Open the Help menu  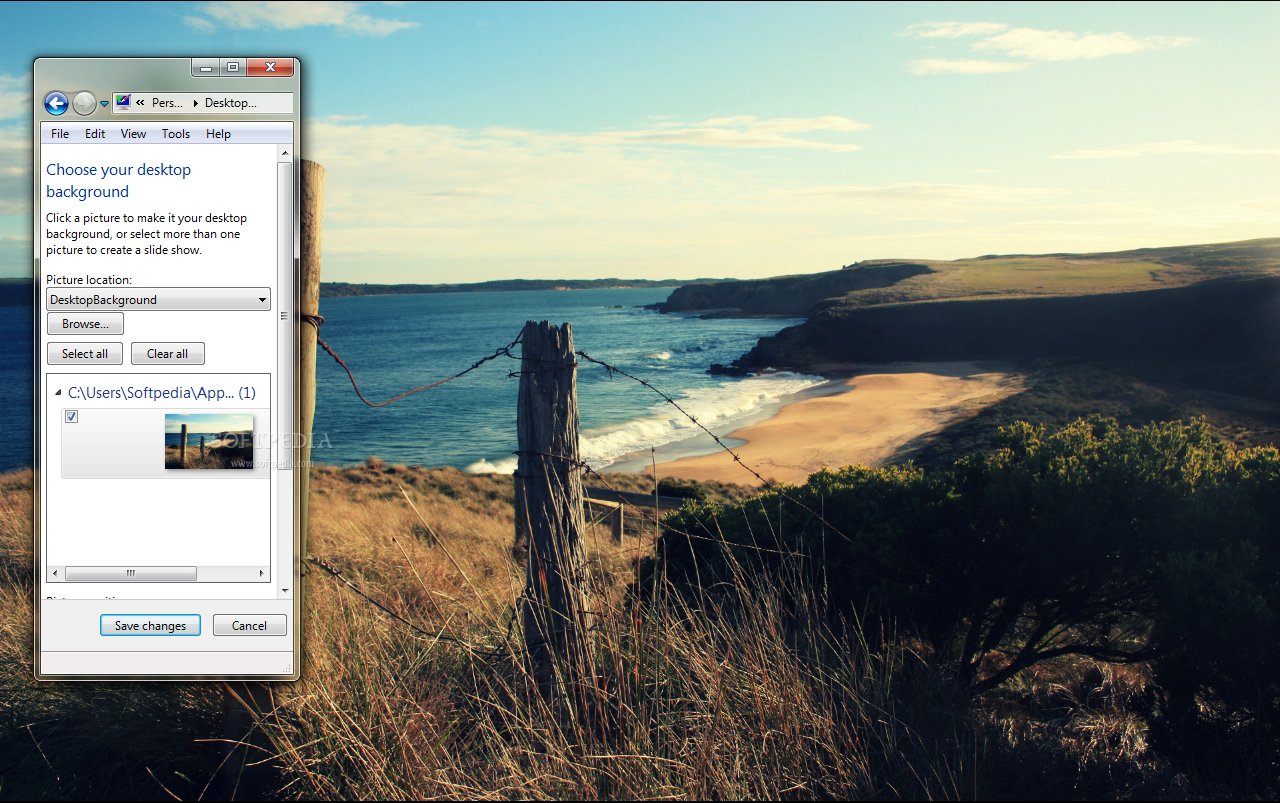click(x=218, y=134)
